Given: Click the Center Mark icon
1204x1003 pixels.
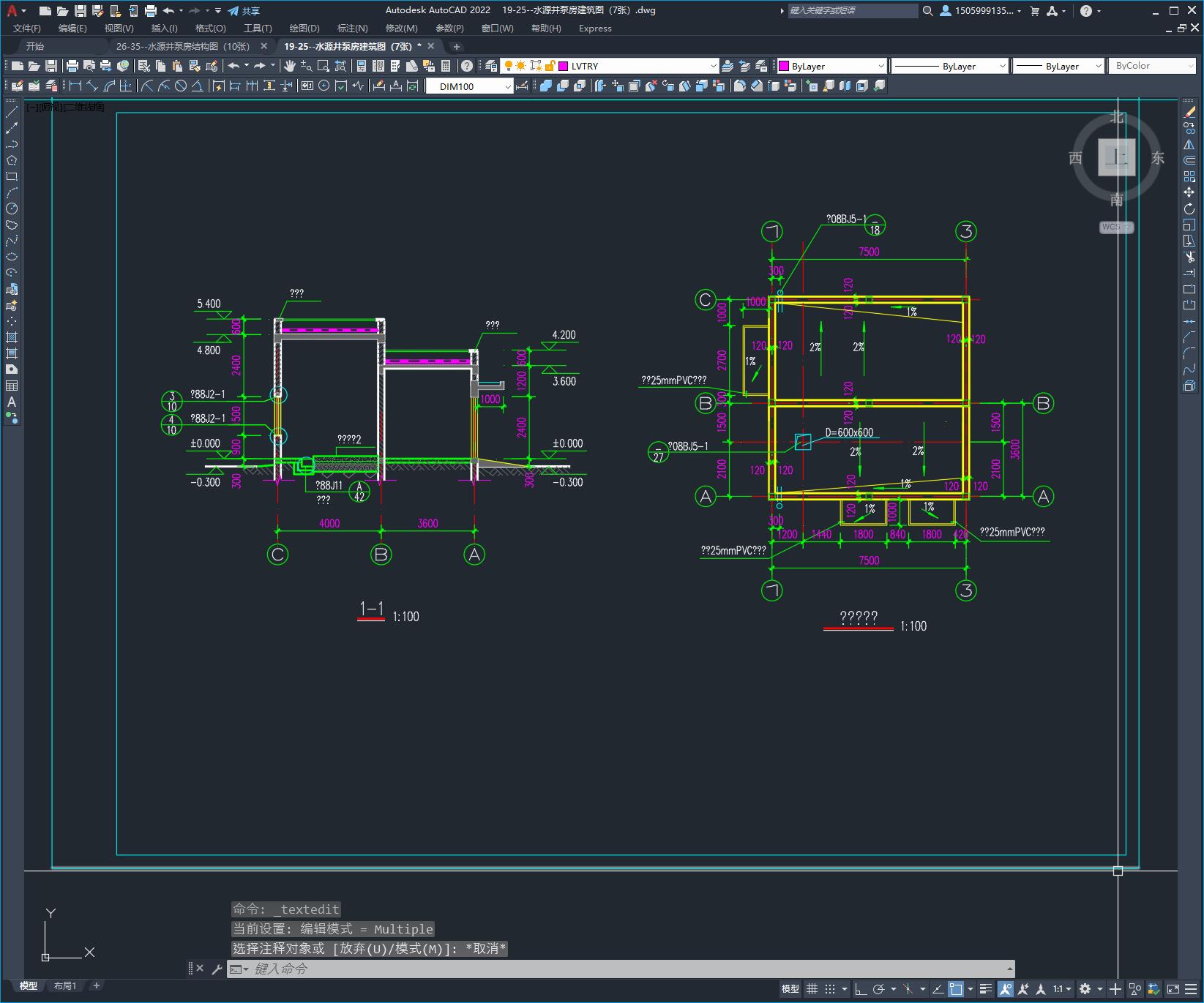Looking at the screenshot, I should pyautogui.click(x=324, y=86).
